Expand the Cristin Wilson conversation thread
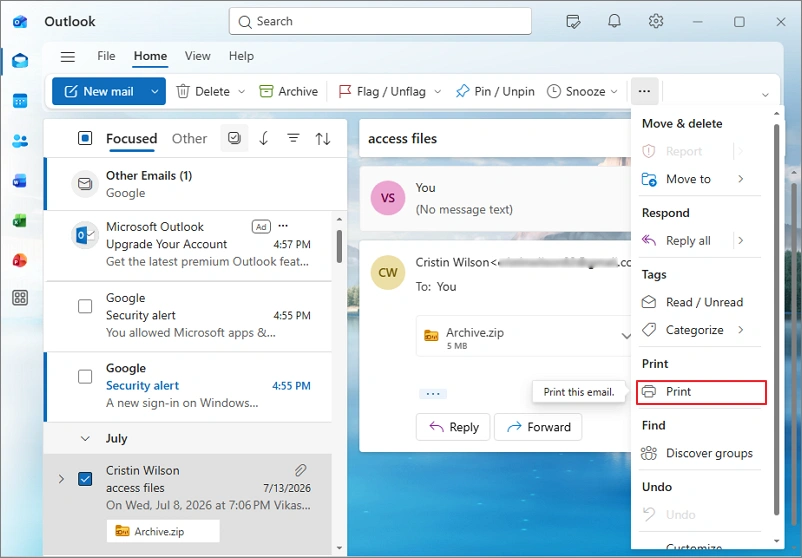This screenshot has height=558, width=802. (x=61, y=479)
